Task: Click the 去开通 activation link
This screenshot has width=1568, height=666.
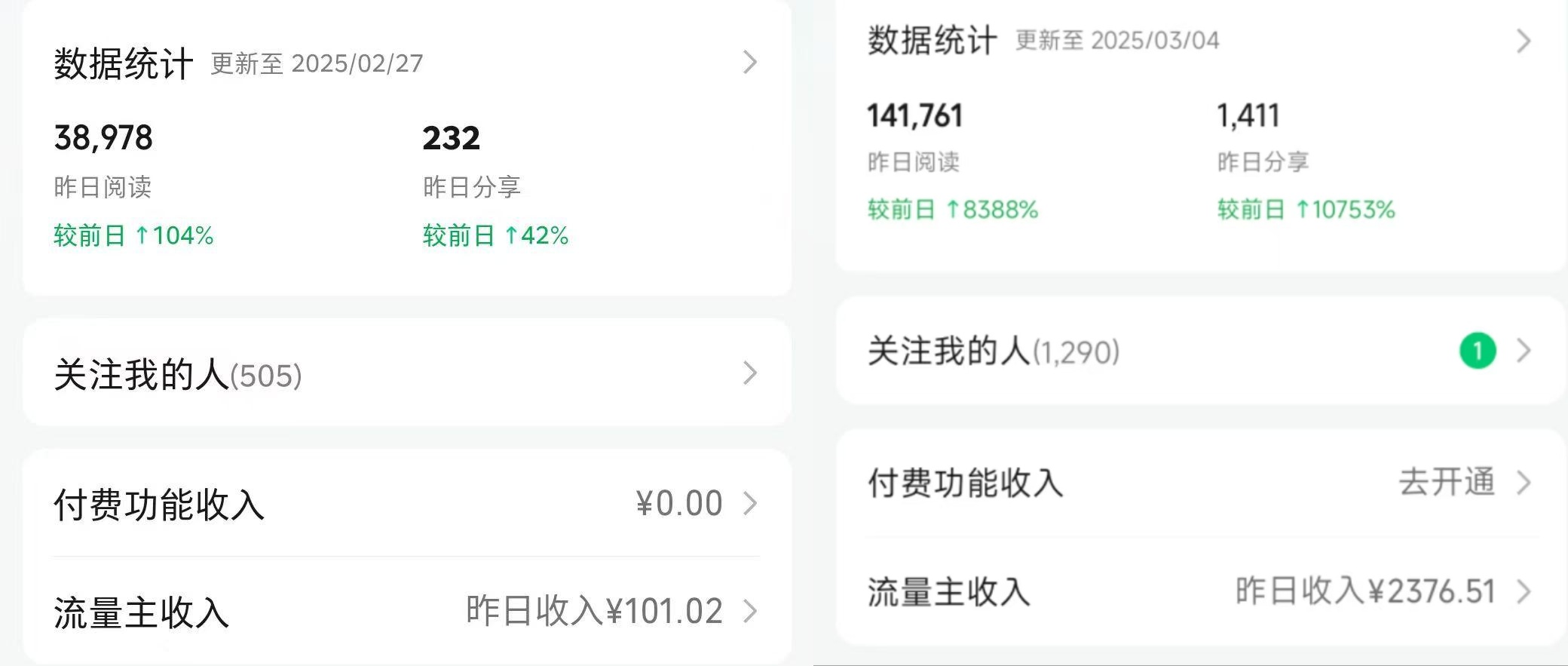Action: coord(1447,482)
